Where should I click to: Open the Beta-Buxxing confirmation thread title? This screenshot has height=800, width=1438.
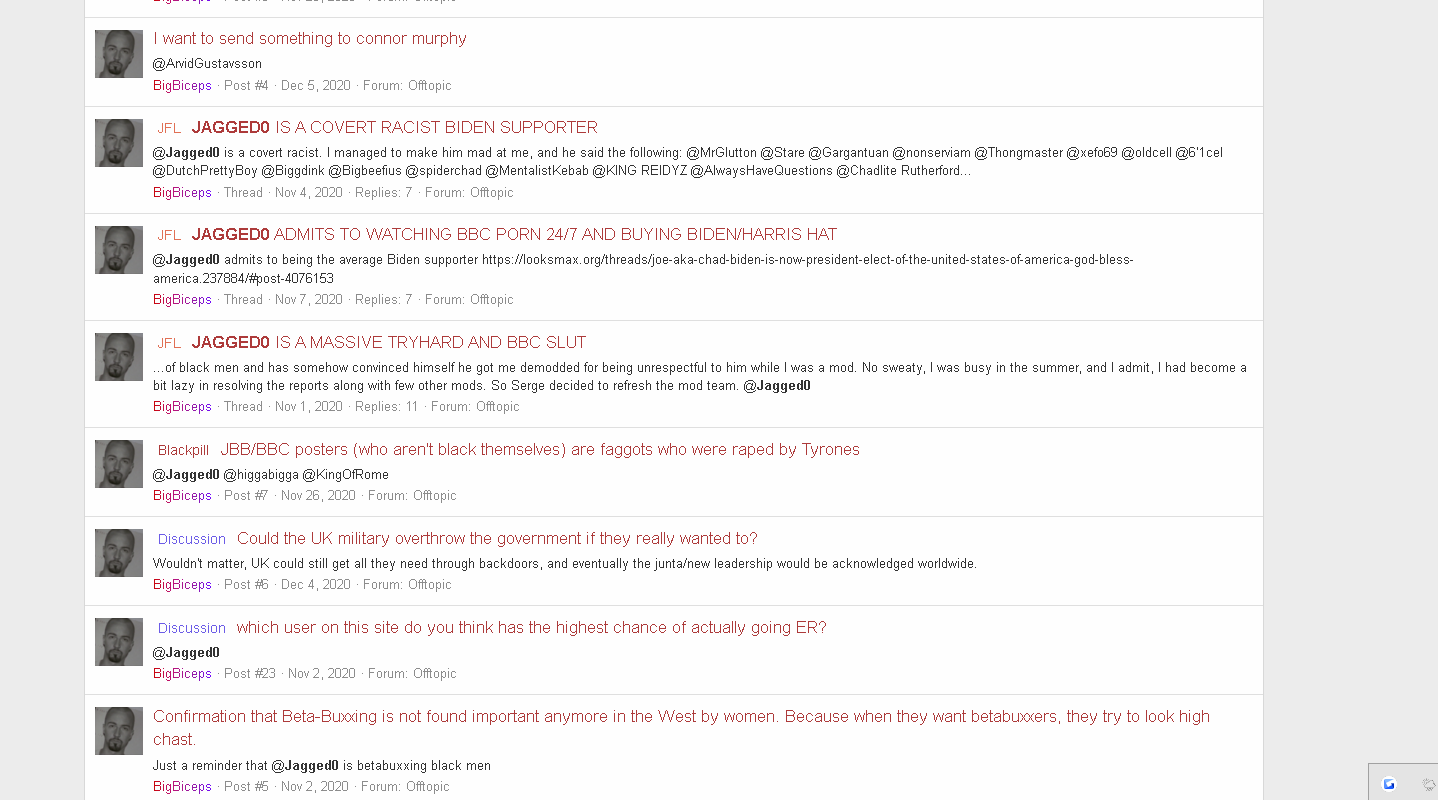tap(681, 728)
